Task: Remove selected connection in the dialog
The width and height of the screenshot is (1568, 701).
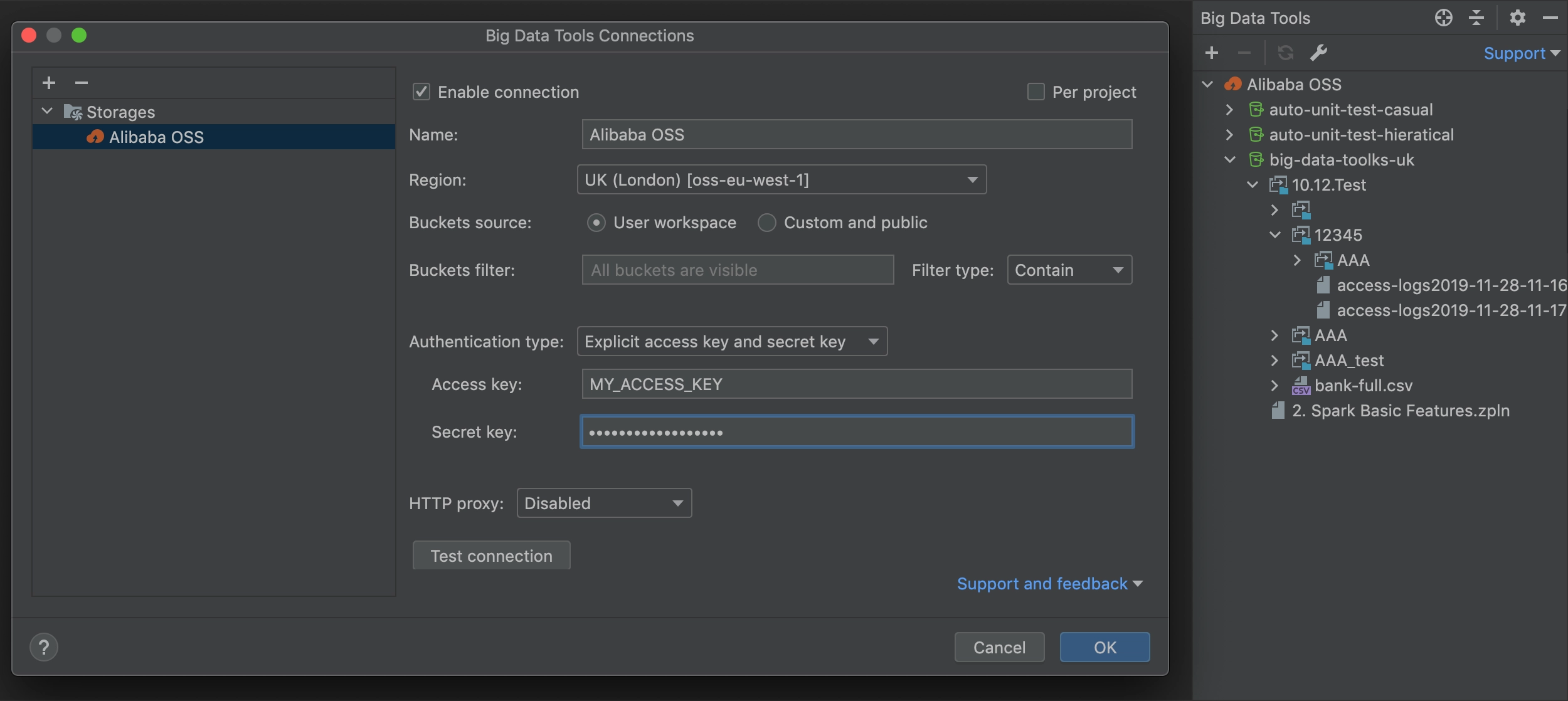Action: point(82,83)
